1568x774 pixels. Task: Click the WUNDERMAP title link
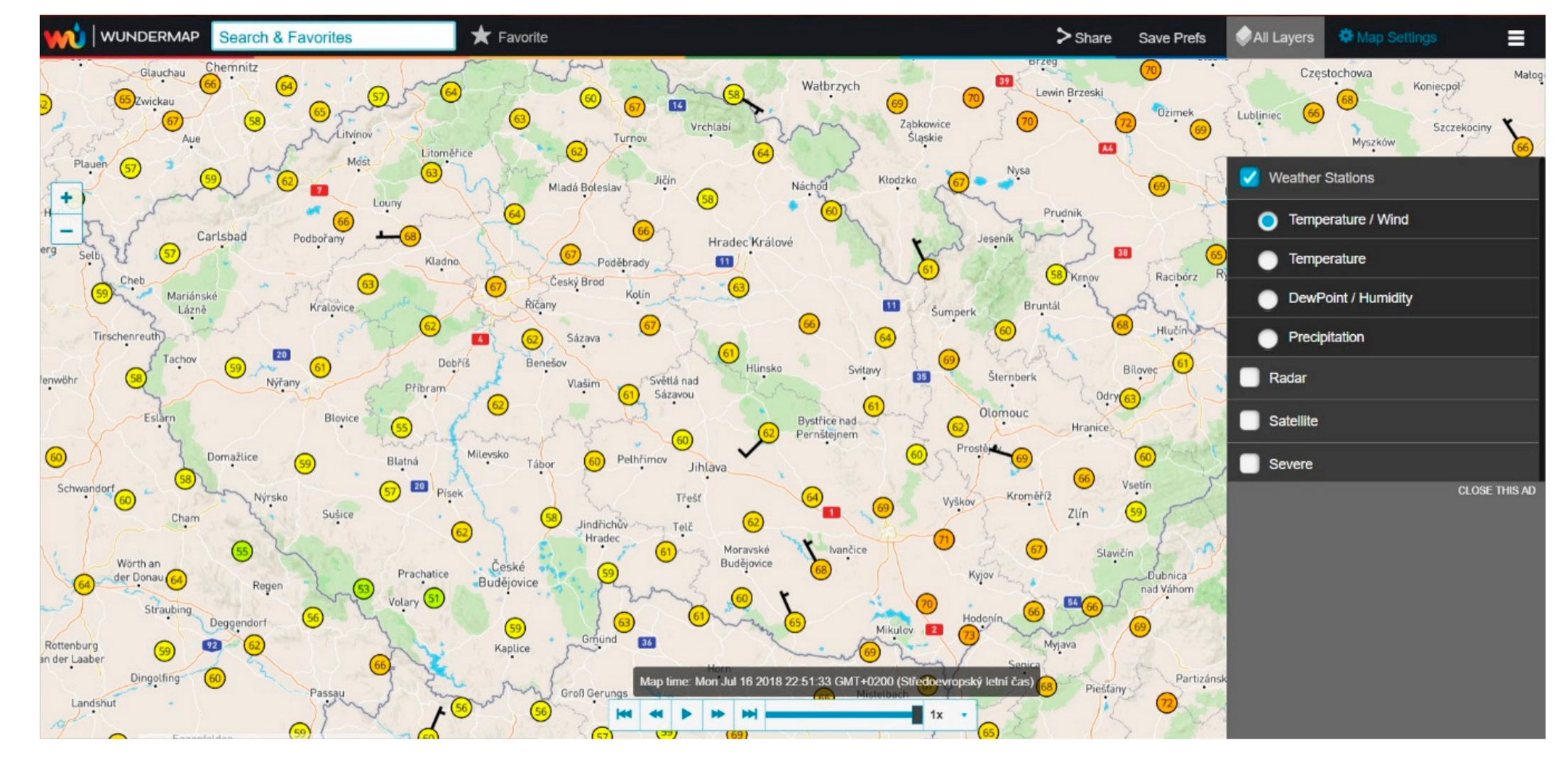[149, 36]
